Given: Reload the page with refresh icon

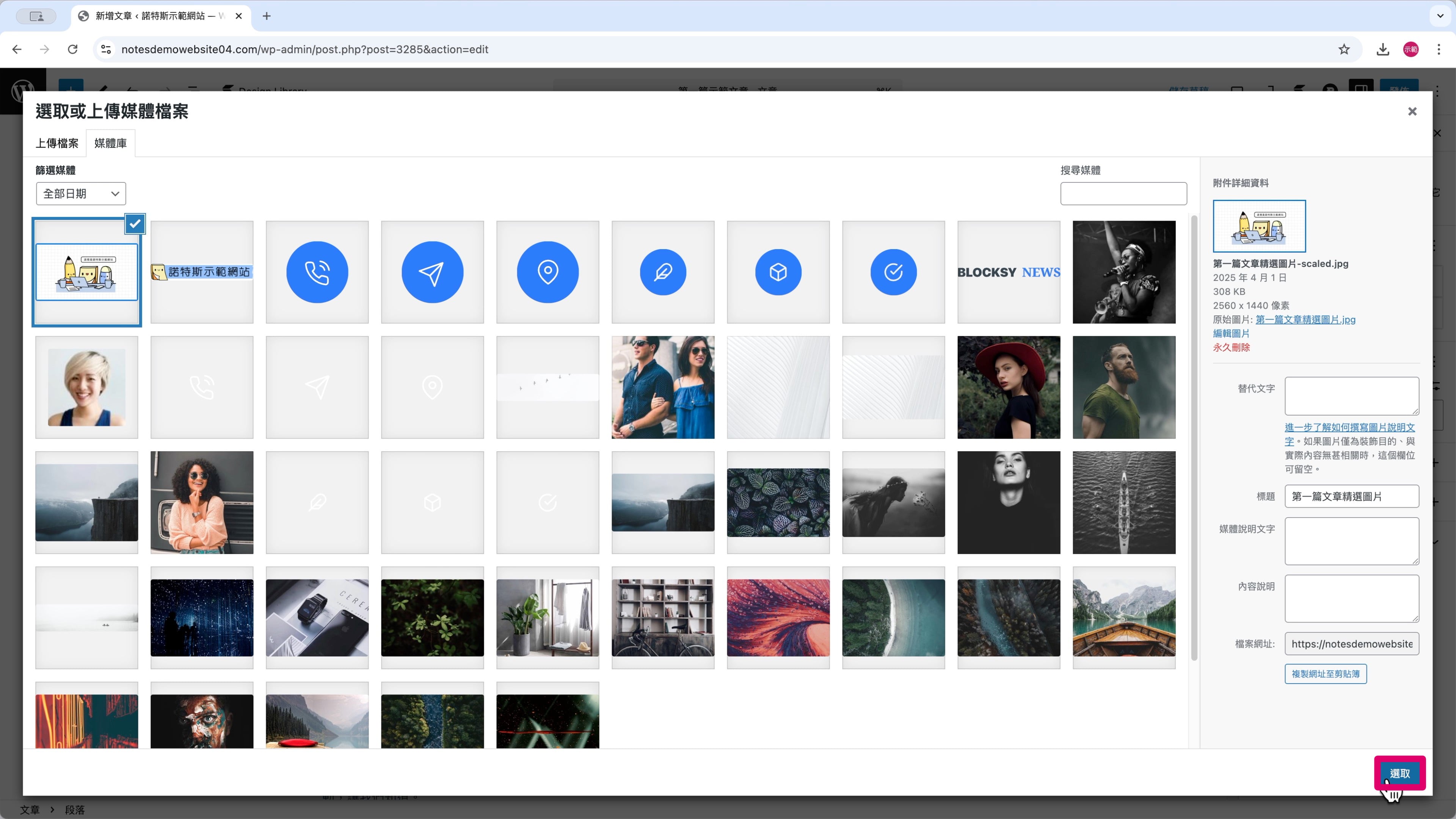Looking at the screenshot, I should coord(72,49).
